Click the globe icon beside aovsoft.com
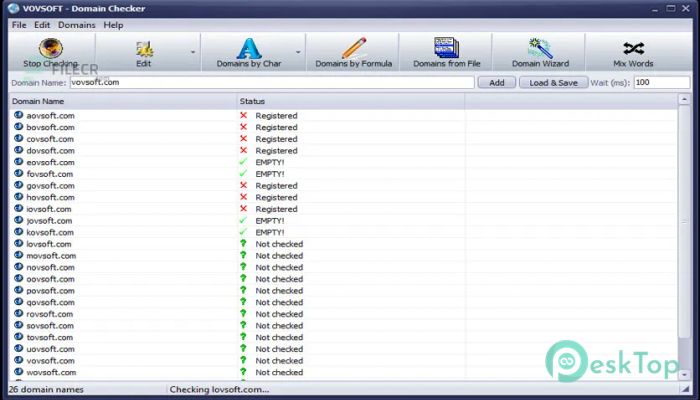 click(18, 115)
